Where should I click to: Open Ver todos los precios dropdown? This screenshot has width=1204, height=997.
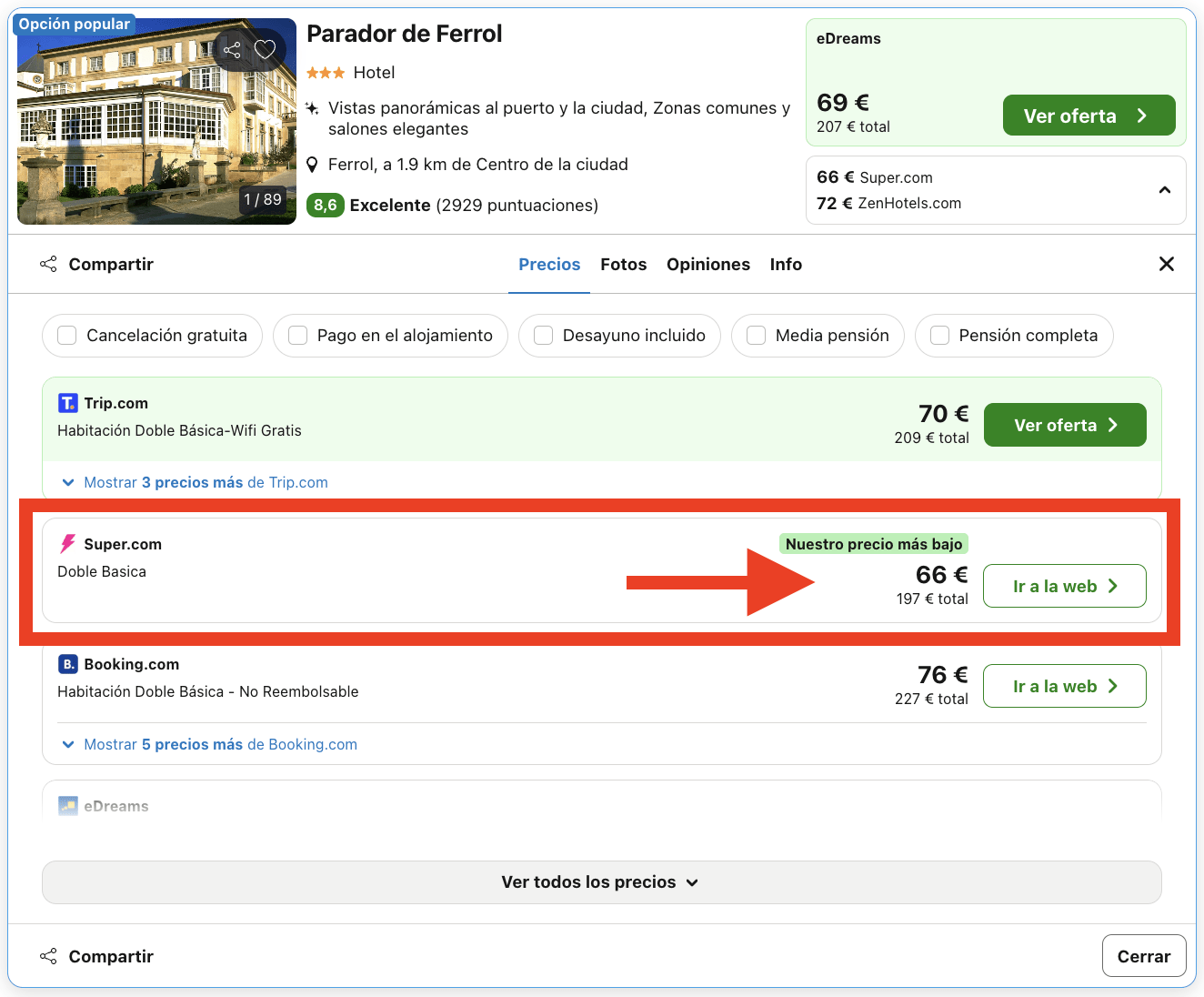click(x=602, y=882)
